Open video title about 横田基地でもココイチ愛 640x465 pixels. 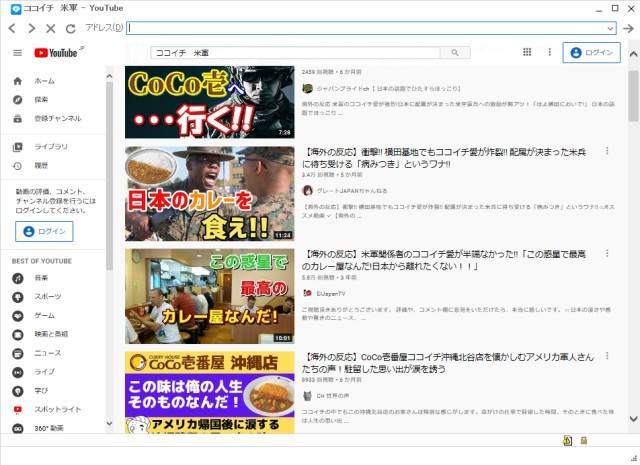(x=444, y=158)
